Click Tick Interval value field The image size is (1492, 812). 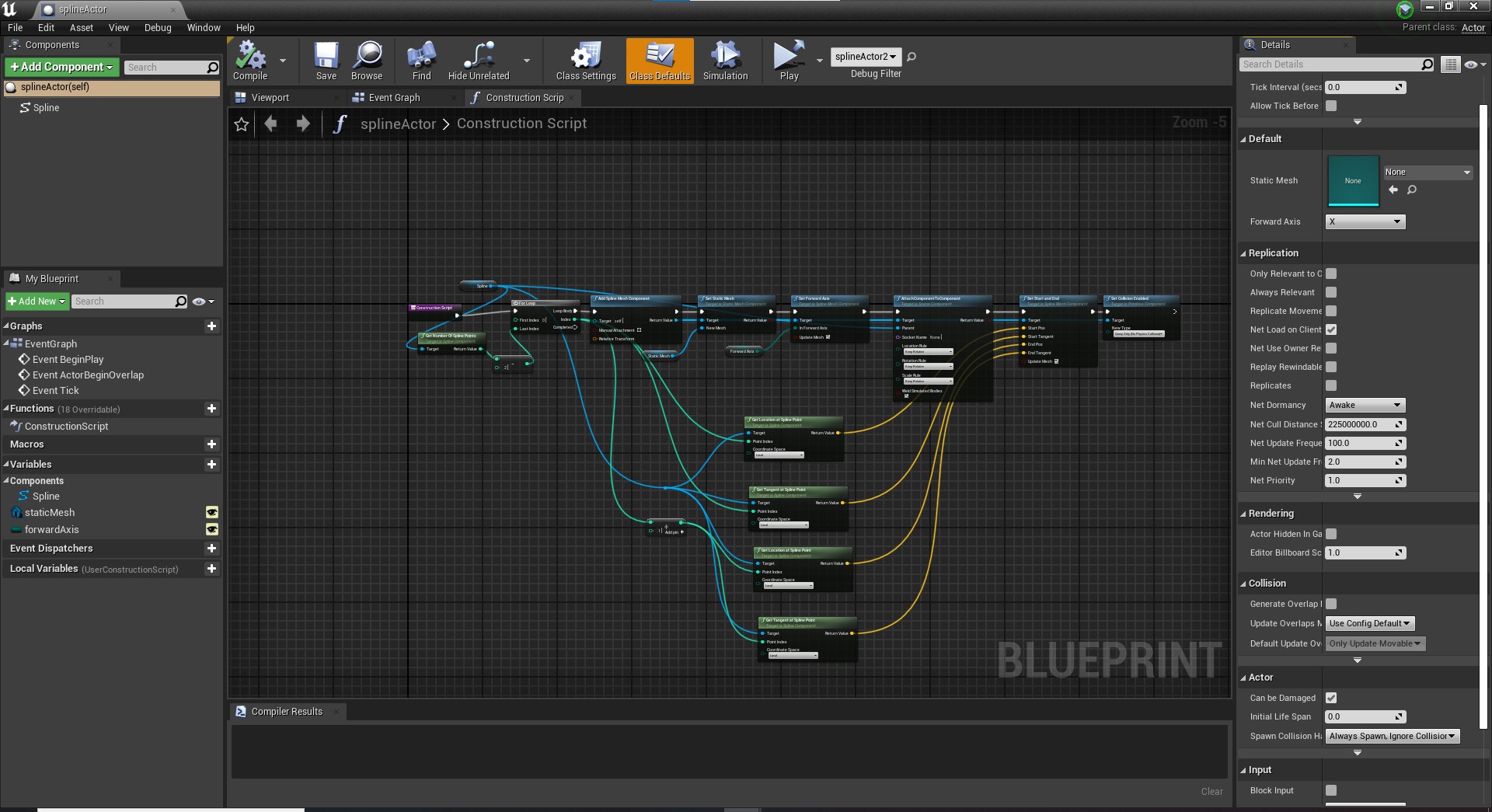pos(1365,88)
